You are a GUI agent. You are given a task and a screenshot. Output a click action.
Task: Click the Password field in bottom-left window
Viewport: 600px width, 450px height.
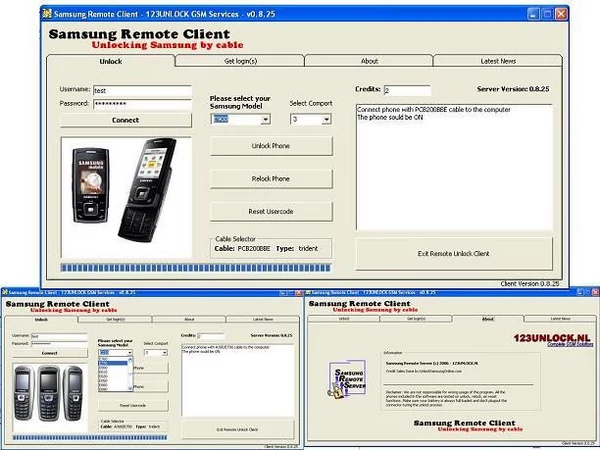click(x=59, y=344)
